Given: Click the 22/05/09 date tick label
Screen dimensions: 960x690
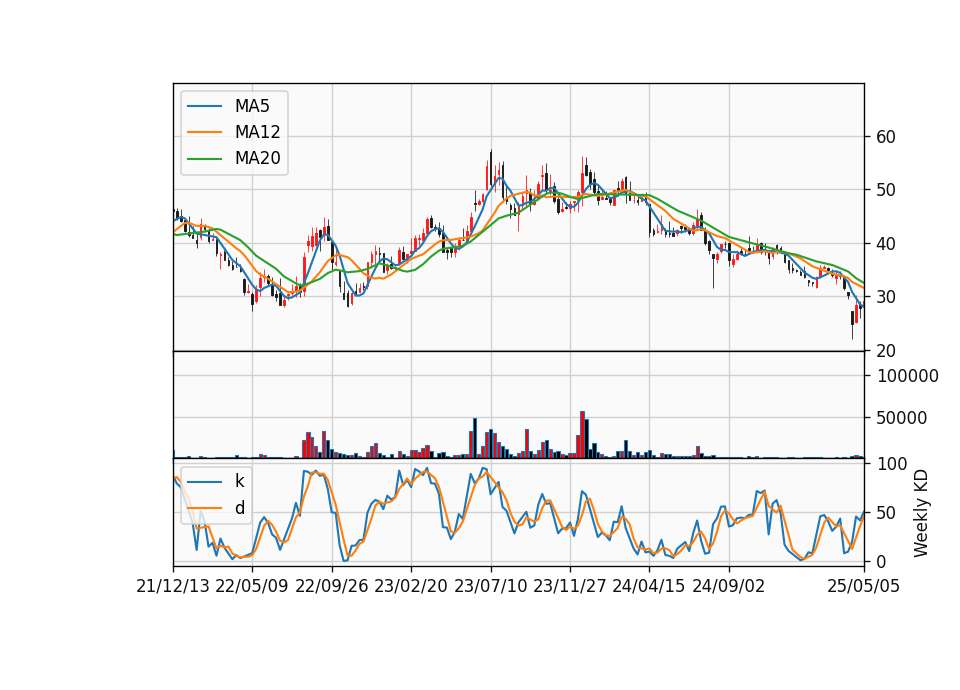Looking at the screenshot, I should pos(252,586).
